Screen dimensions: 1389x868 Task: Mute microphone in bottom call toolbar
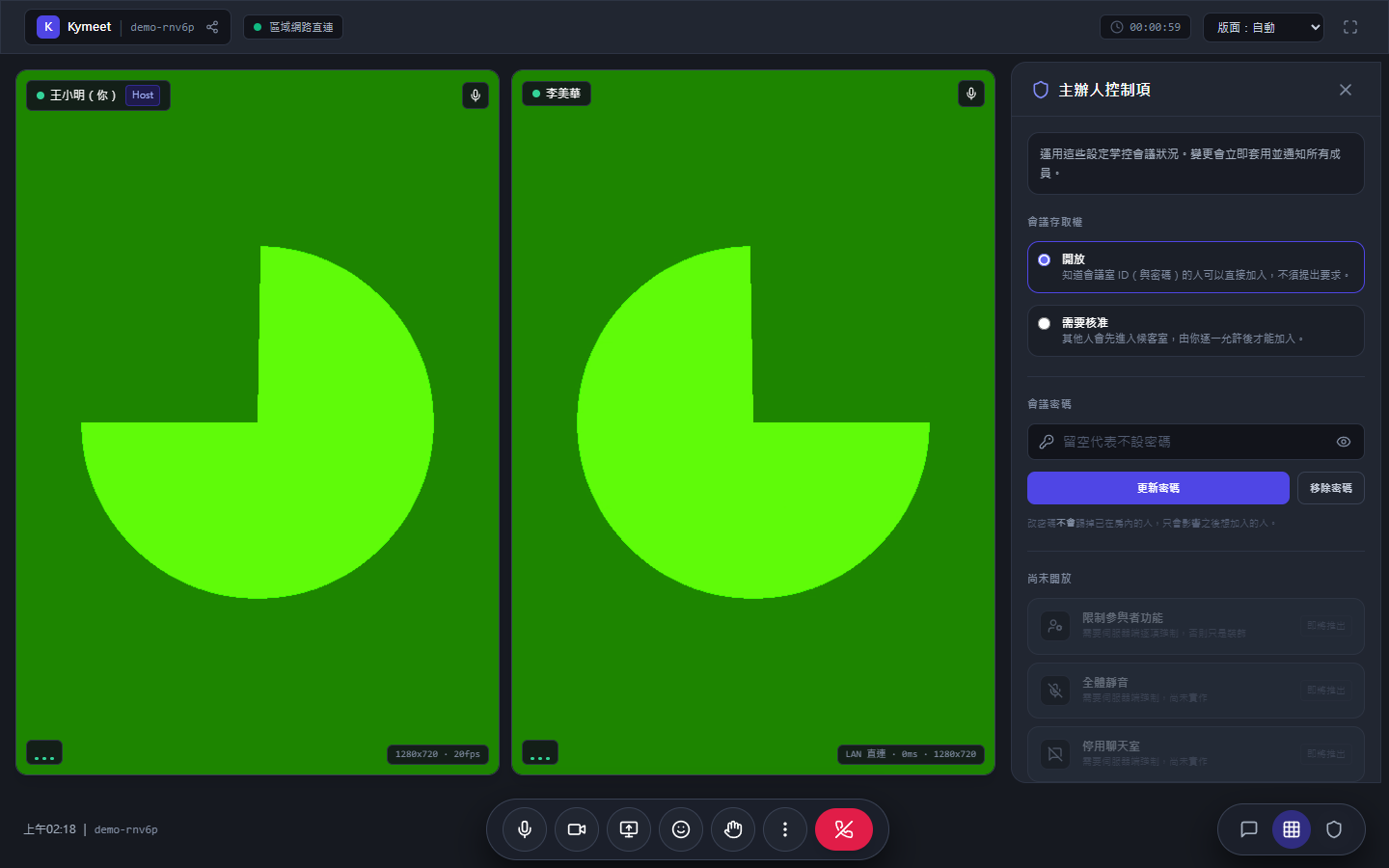point(525,829)
